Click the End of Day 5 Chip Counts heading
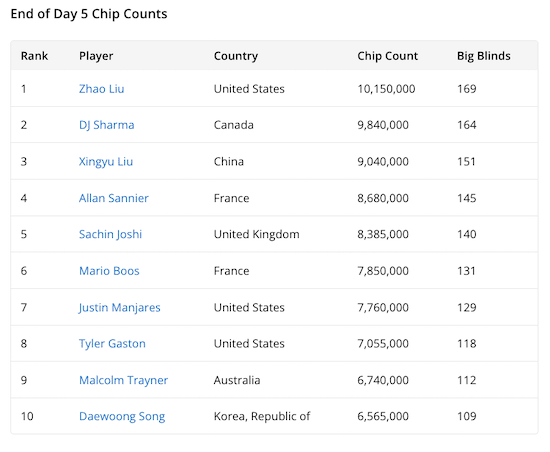The height and width of the screenshot is (452, 550). (89, 14)
